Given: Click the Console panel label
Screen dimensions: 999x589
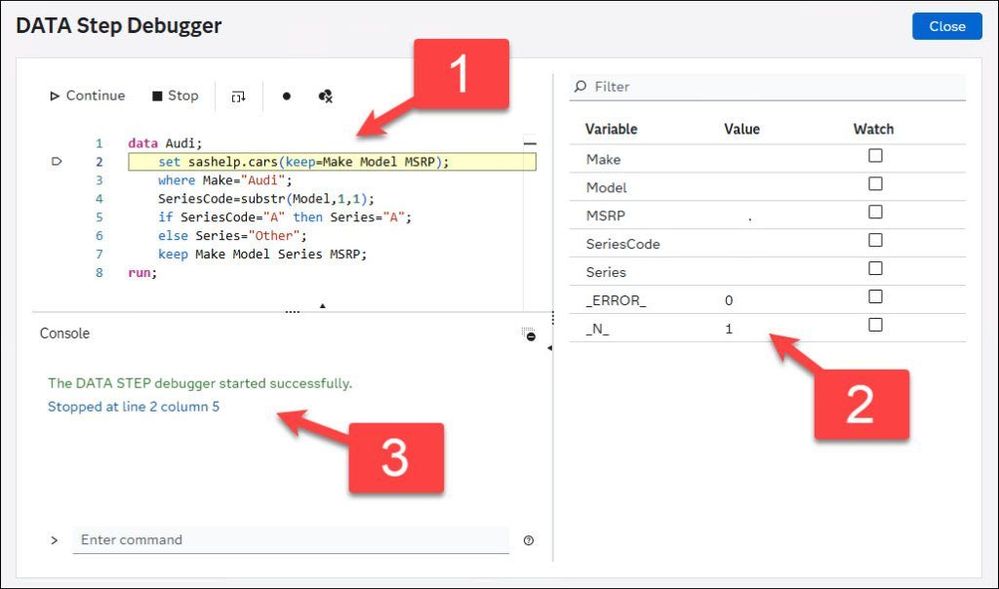Looking at the screenshot, I should (x=64, y=333).
